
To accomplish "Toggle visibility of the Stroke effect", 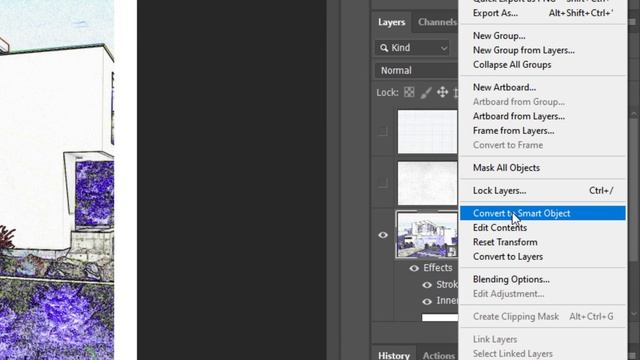I will (x=427, y=285).
